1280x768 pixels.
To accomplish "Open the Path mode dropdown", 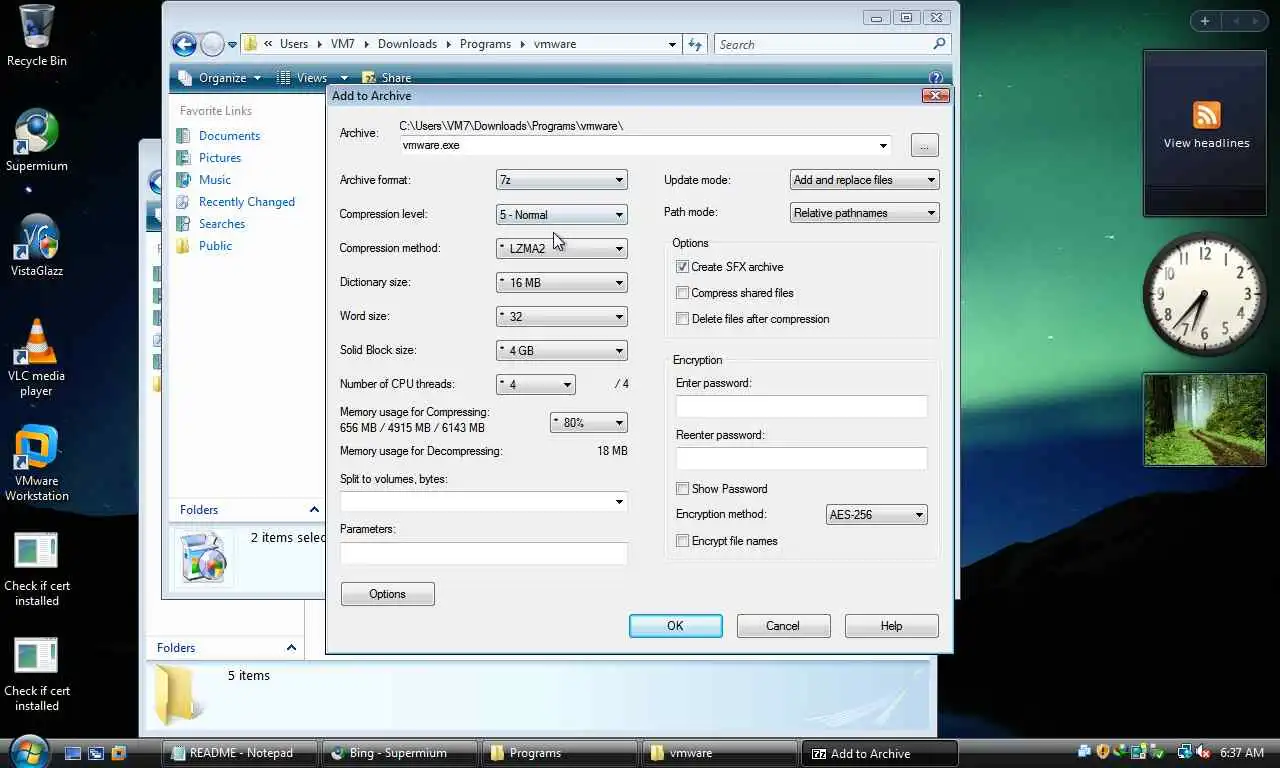I will point(864,212).
